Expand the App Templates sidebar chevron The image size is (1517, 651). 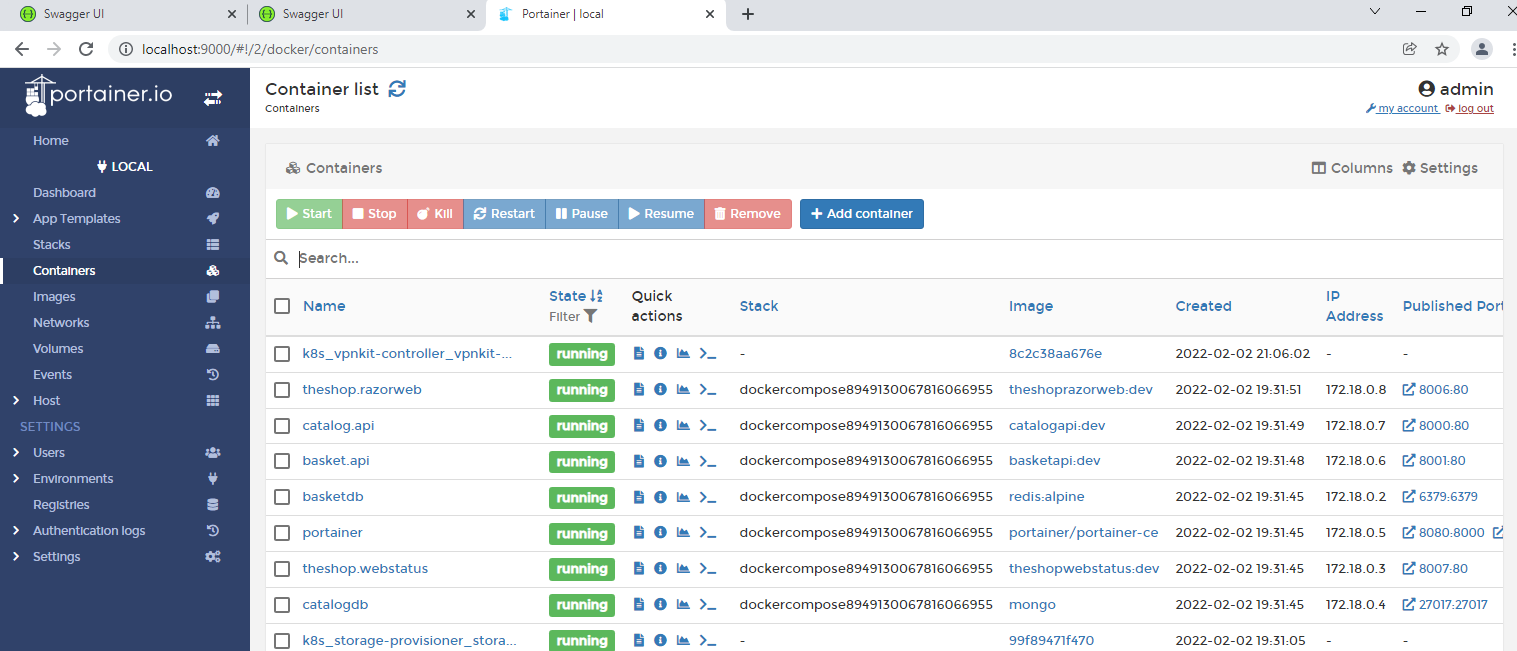tap(16, 219)
